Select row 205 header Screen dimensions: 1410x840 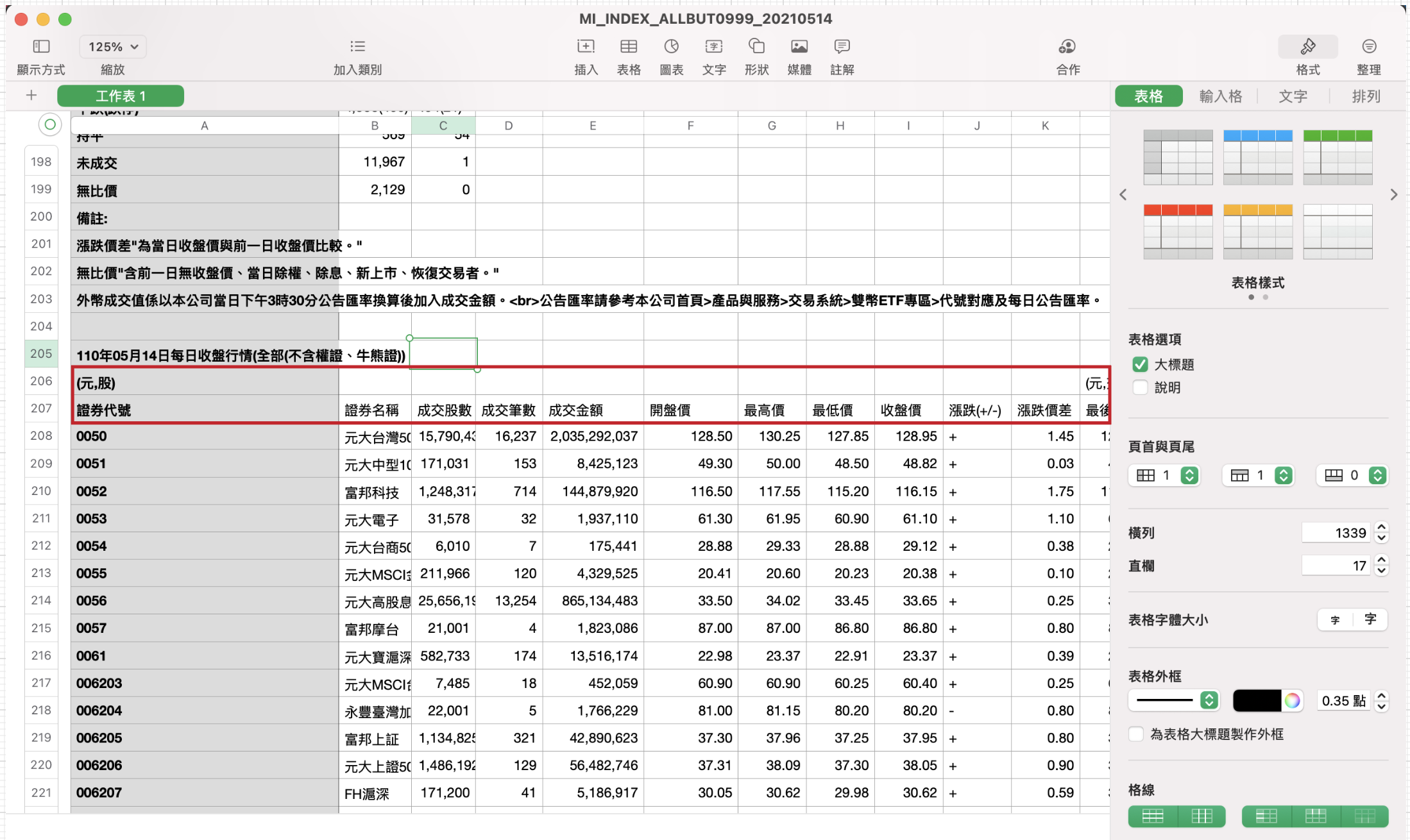[x=41, y=353]
